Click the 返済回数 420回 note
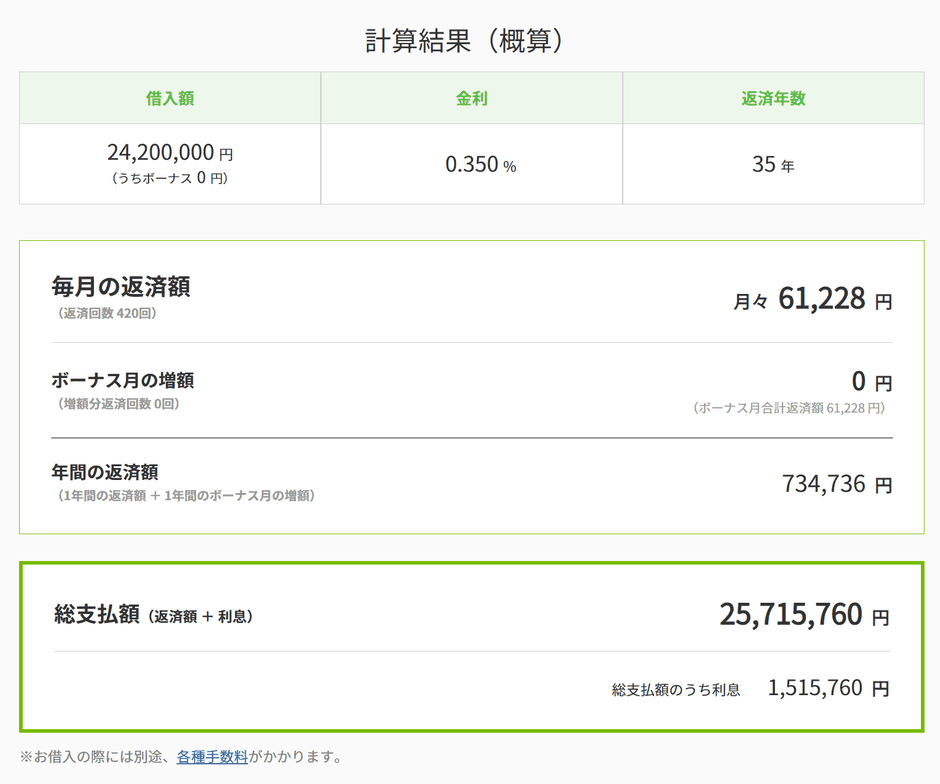The height and width of the screenshot is (784, 940). pyautogui.click(x=107, y=313)
